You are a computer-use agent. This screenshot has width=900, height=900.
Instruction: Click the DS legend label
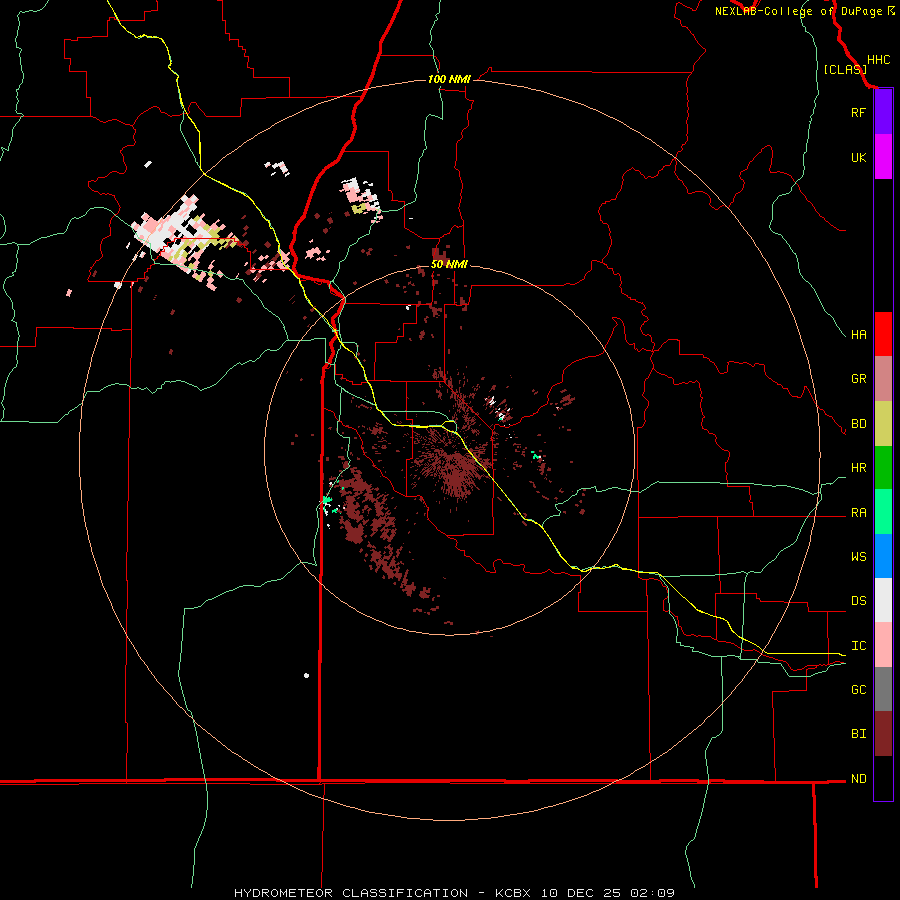click(858, 600)
